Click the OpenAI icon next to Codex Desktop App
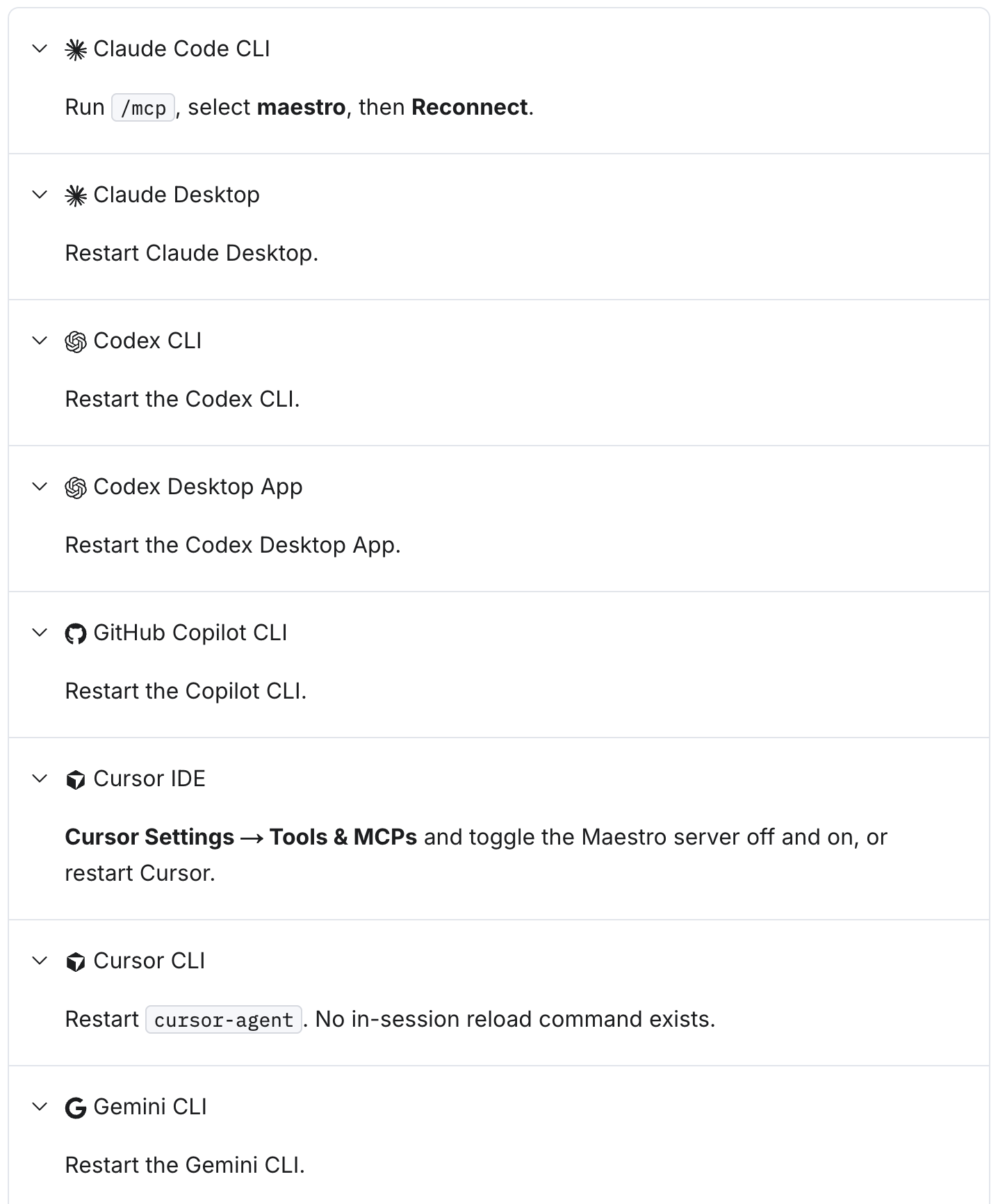This screenshot has width=998, height=1204. pos(76,488)
